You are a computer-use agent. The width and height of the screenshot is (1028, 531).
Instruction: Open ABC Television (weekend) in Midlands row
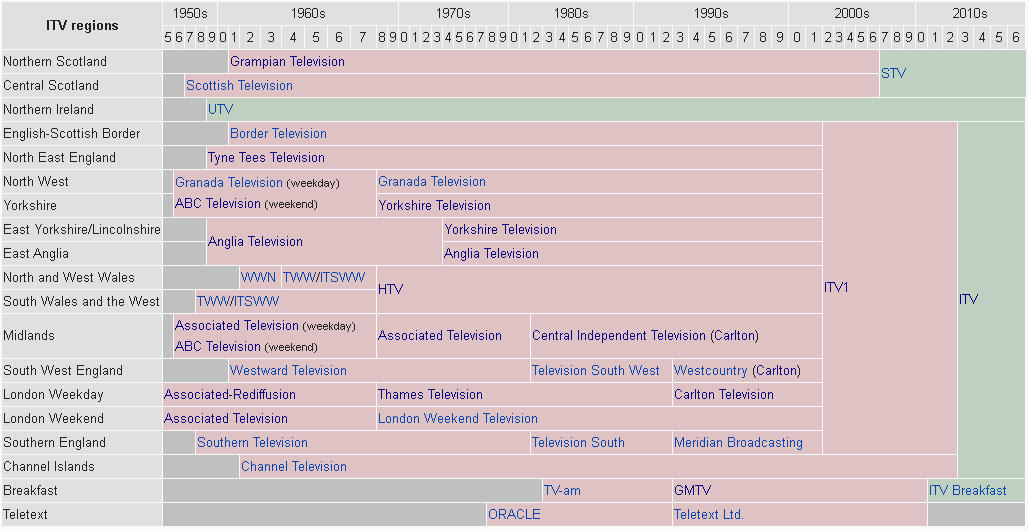pos(218,347)
